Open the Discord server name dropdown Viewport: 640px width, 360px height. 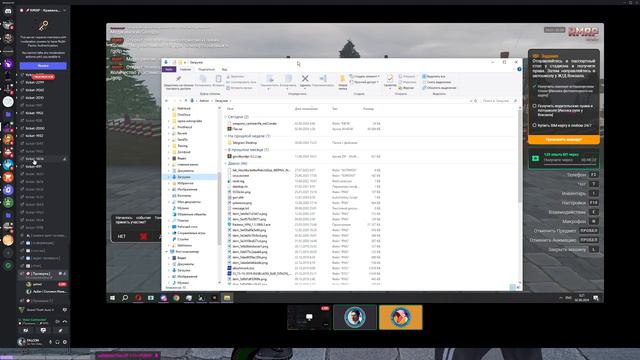(43, 10)
